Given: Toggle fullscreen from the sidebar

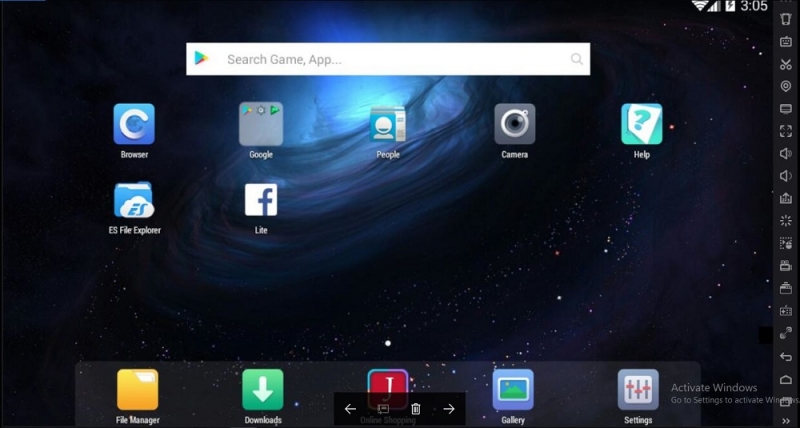Looking at the screenshot, I should pyautogui.click(x=786, y=131).
